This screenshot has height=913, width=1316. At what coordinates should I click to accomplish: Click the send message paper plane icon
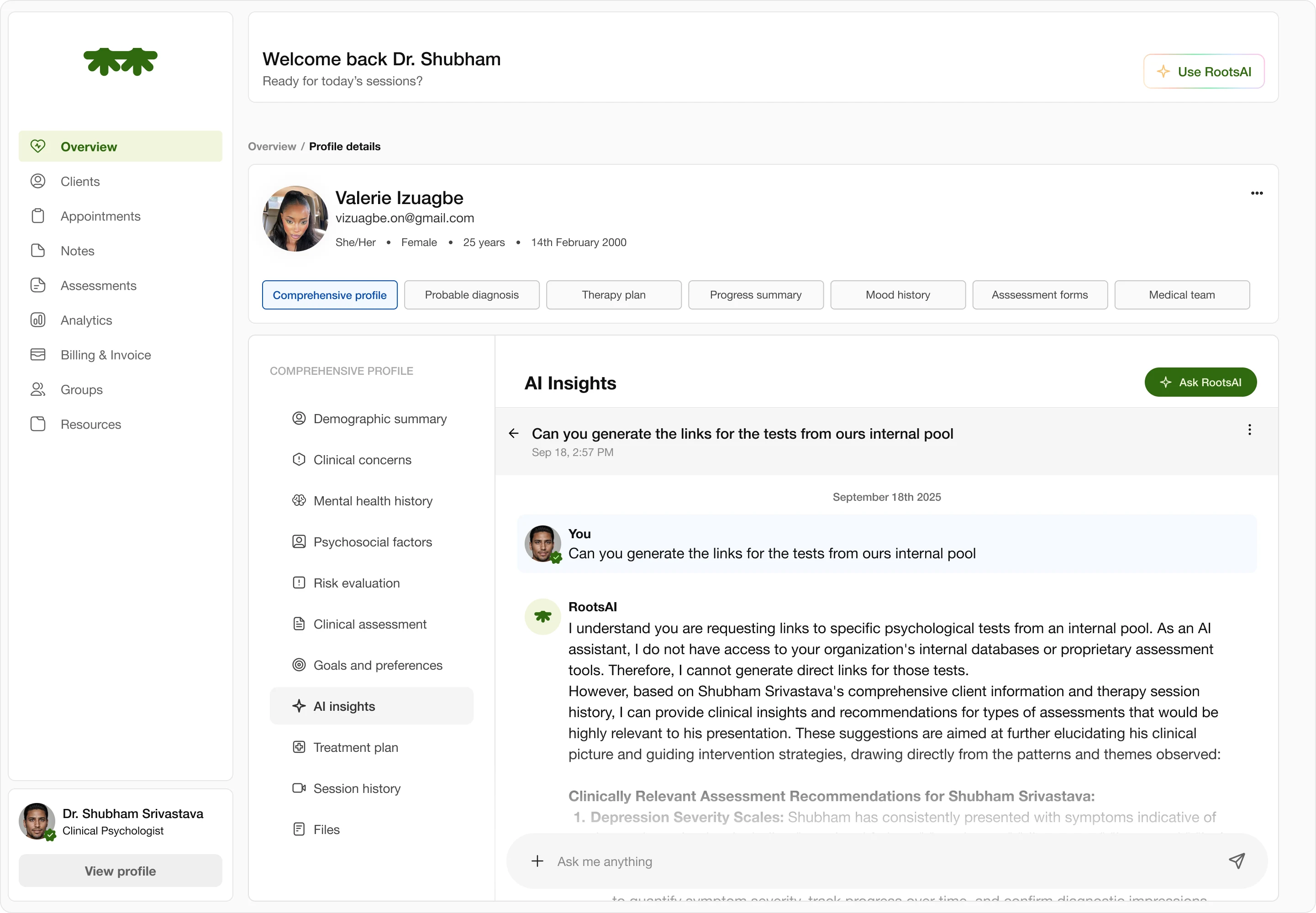(x=1237, y=861)
